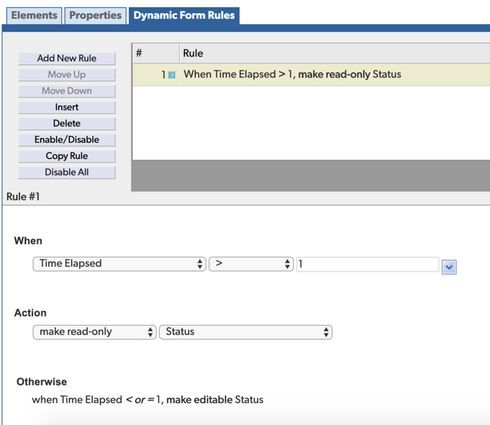Click the condition value input containing 1
490x425 pixels.
tap(367, 264)
